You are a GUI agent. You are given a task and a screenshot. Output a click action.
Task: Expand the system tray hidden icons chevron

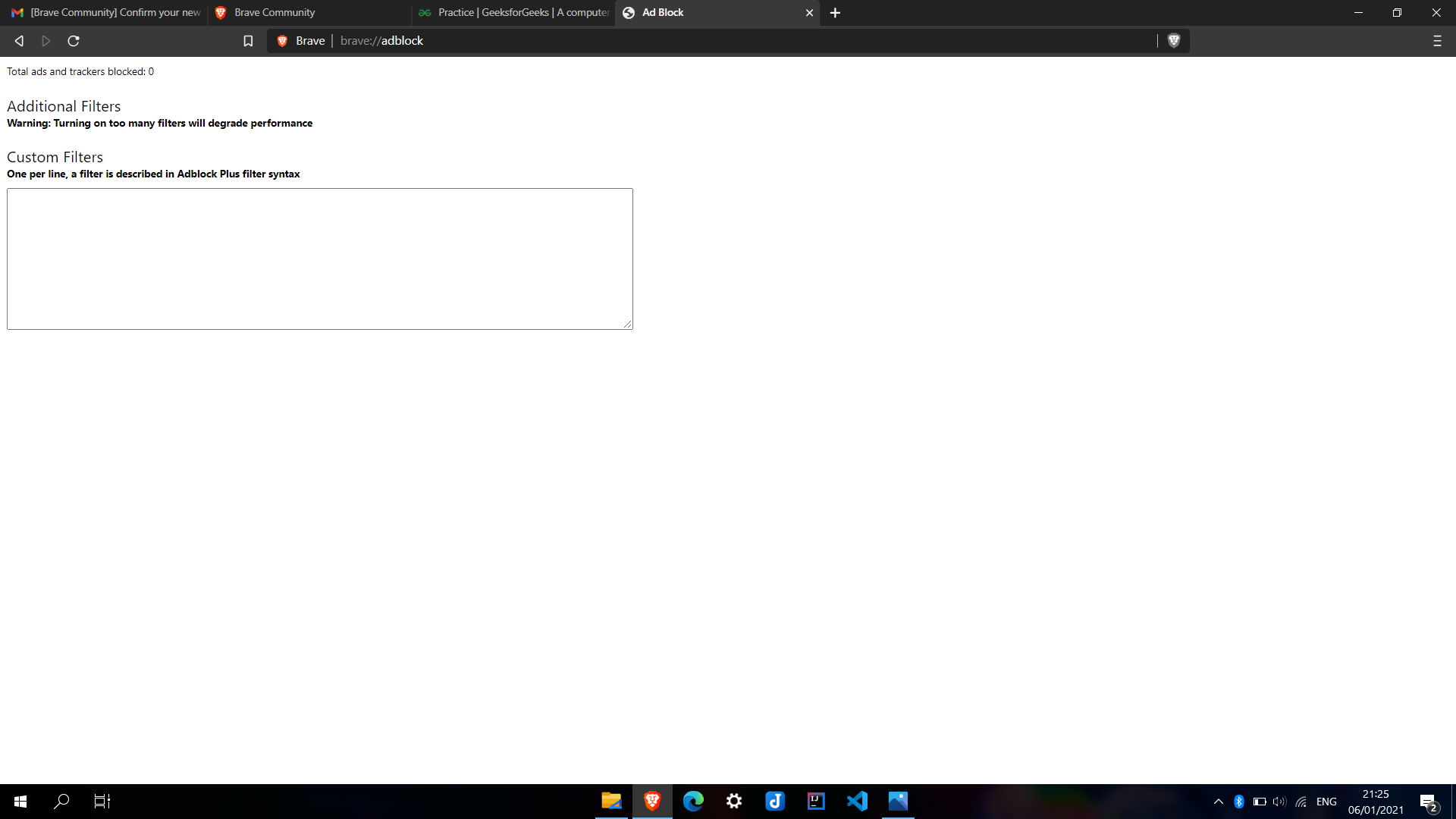coord(1219,802)
